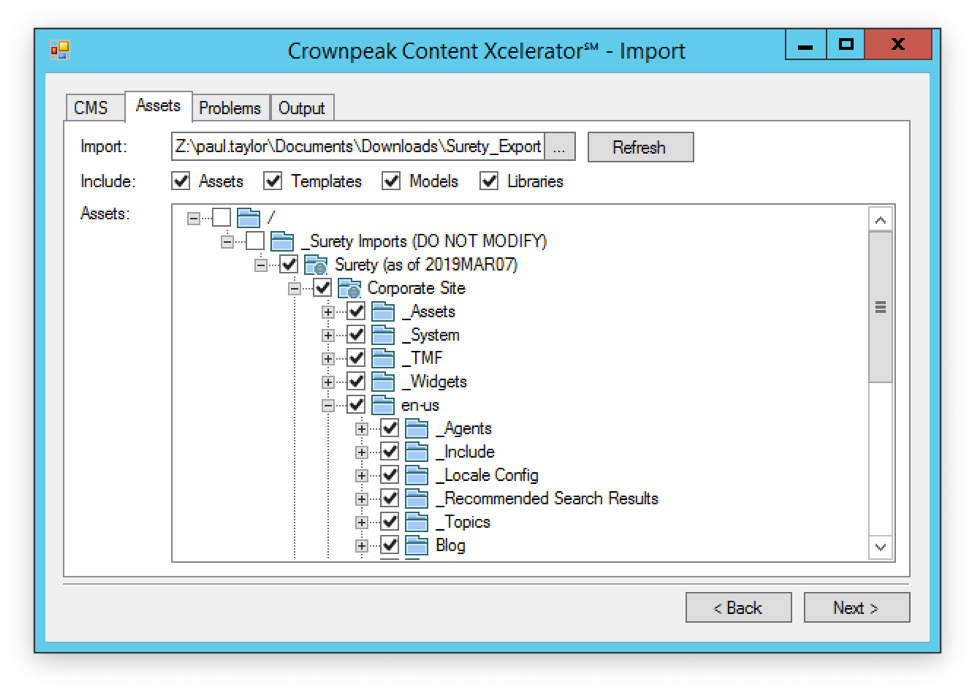Go to the previous step with Back
Viewport: 974px width, 691px height.
pos(739,607)
